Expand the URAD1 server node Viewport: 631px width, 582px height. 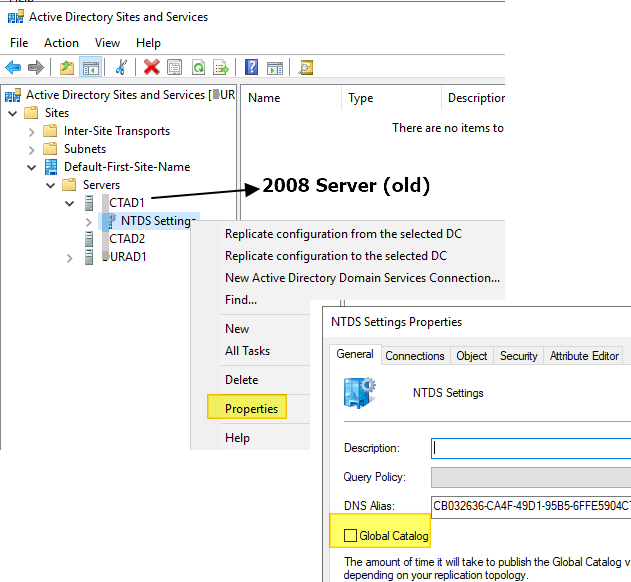pyautogui.click(x=70, y=258)
